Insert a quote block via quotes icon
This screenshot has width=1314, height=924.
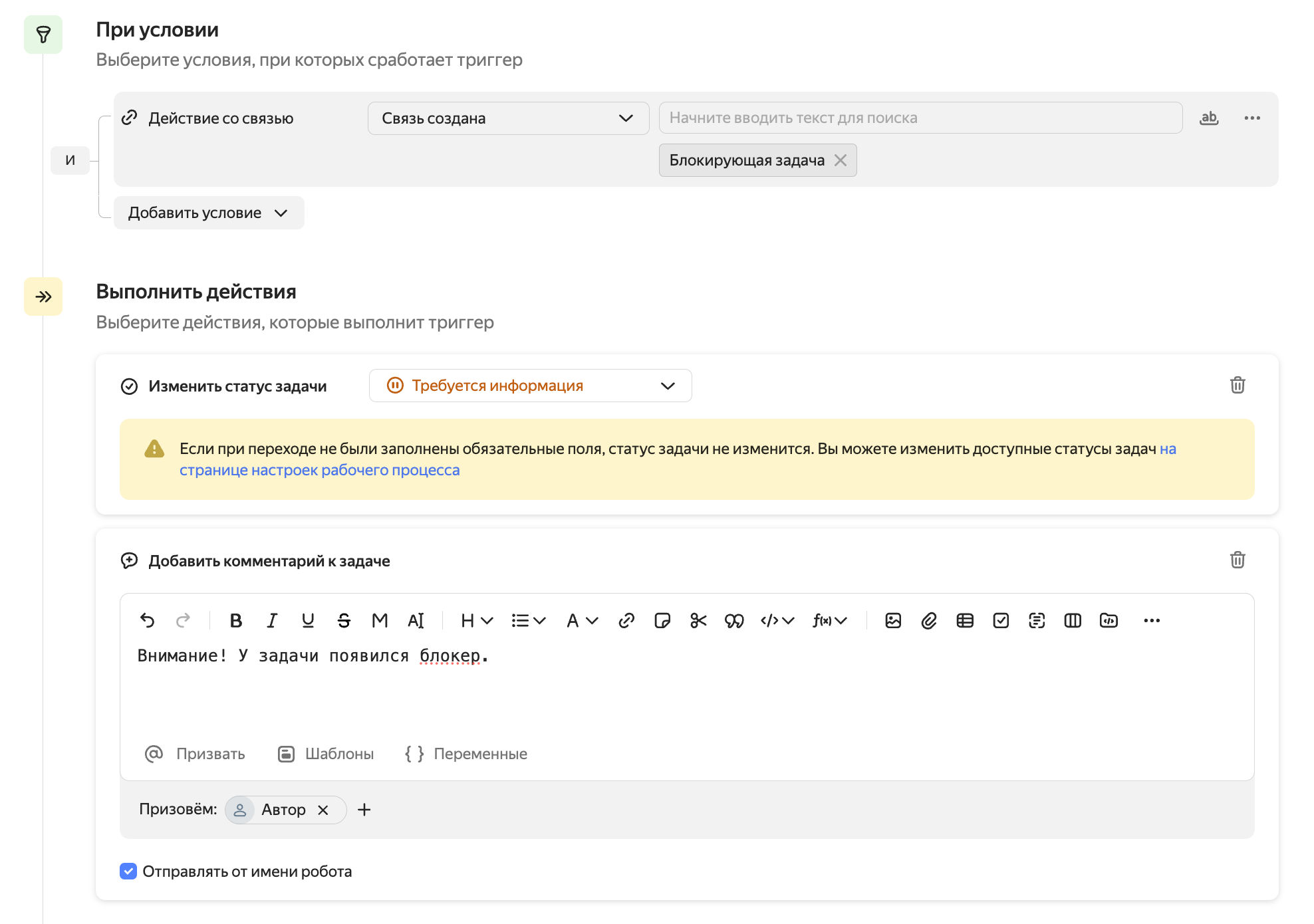(x=734, y=621)
